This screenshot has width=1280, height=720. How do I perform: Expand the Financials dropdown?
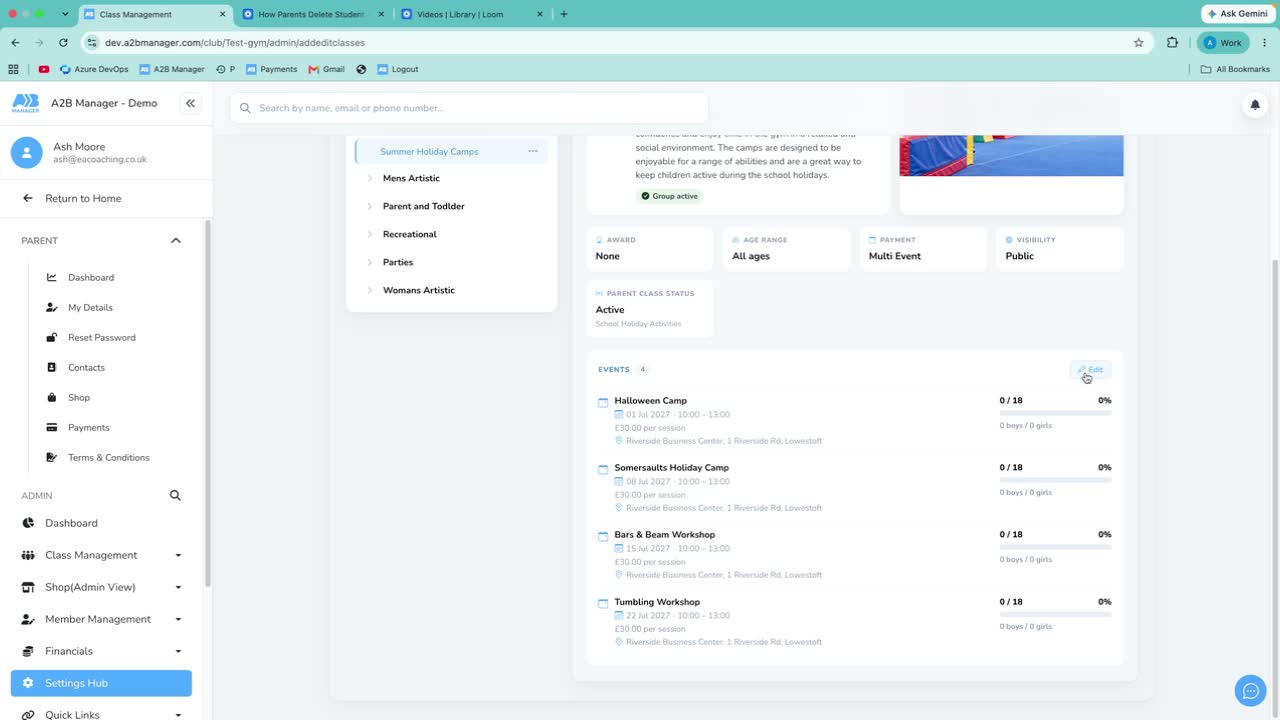178,651
